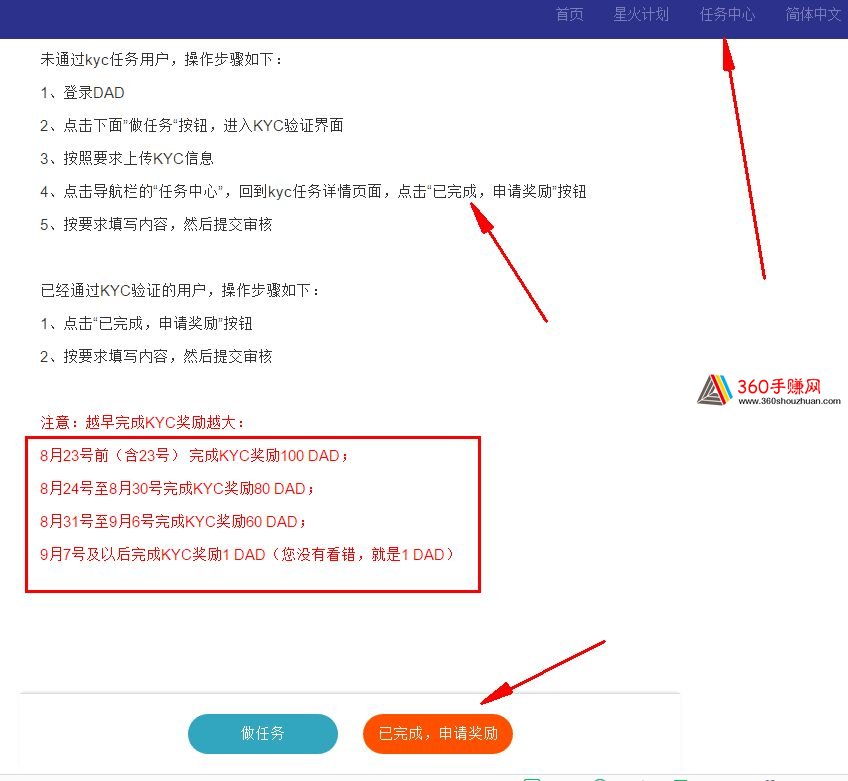Open the 首页 nav item
The image size is (848, 781).
(569, 15)
